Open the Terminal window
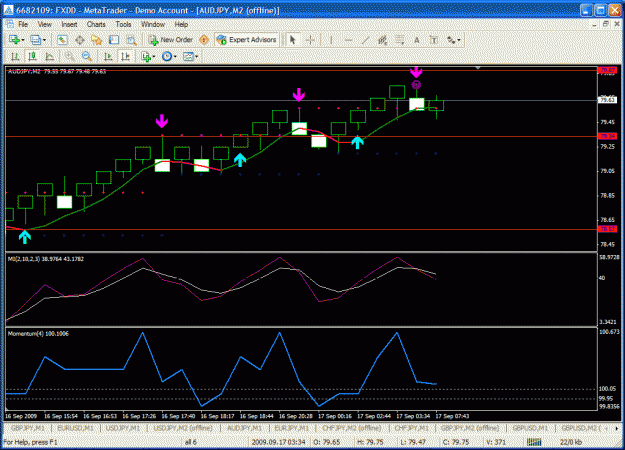This screenshot has height=450, width=625. click(x=114, y=40)
